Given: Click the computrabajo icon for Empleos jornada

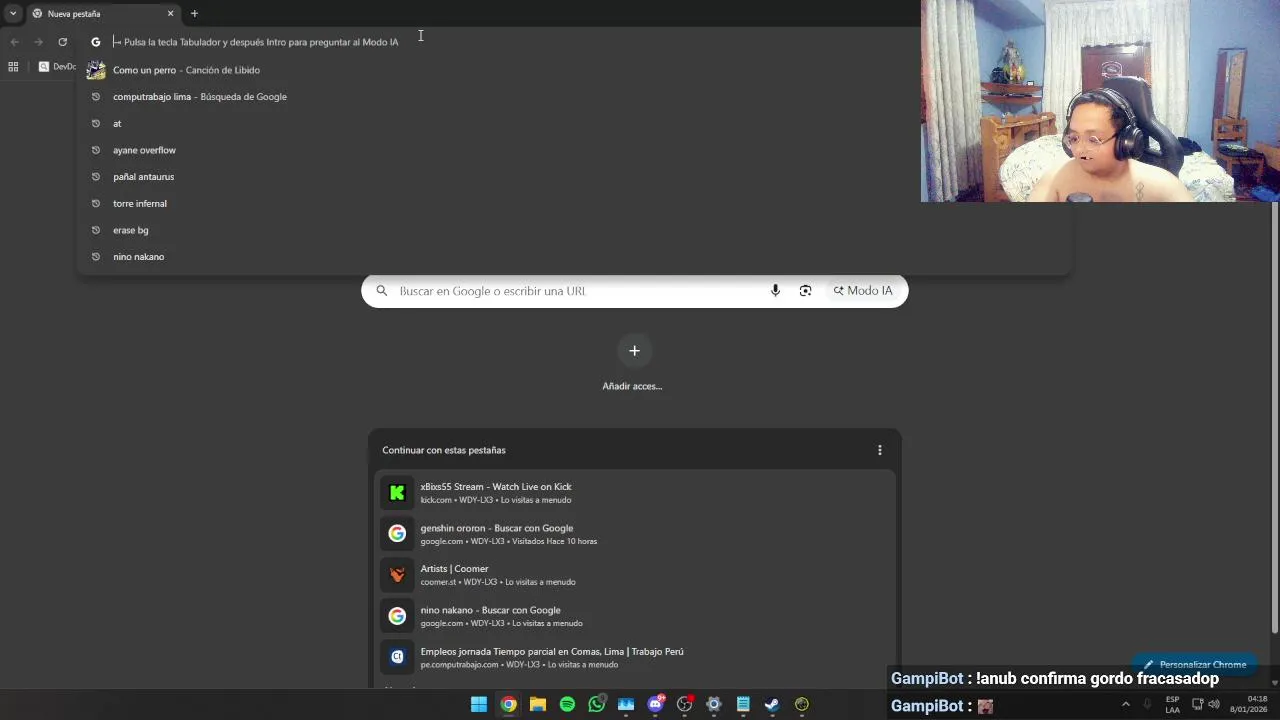Looking at the screenshot, I should click(x=397, y=657).
